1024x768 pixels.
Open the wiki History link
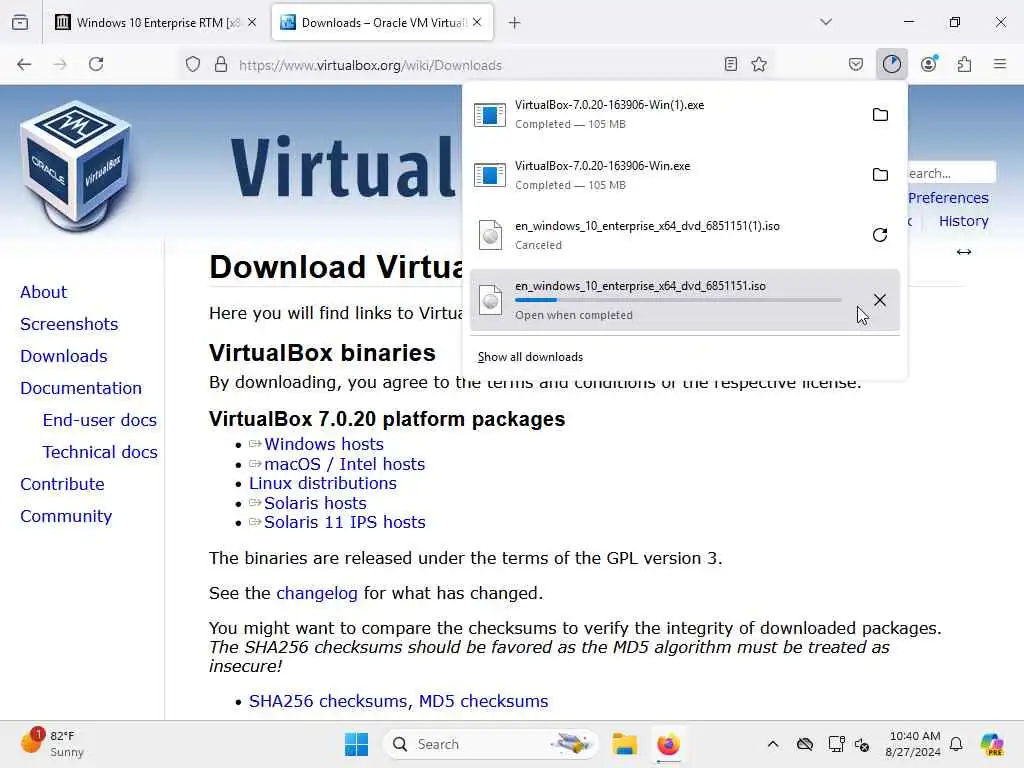(963, 221)
